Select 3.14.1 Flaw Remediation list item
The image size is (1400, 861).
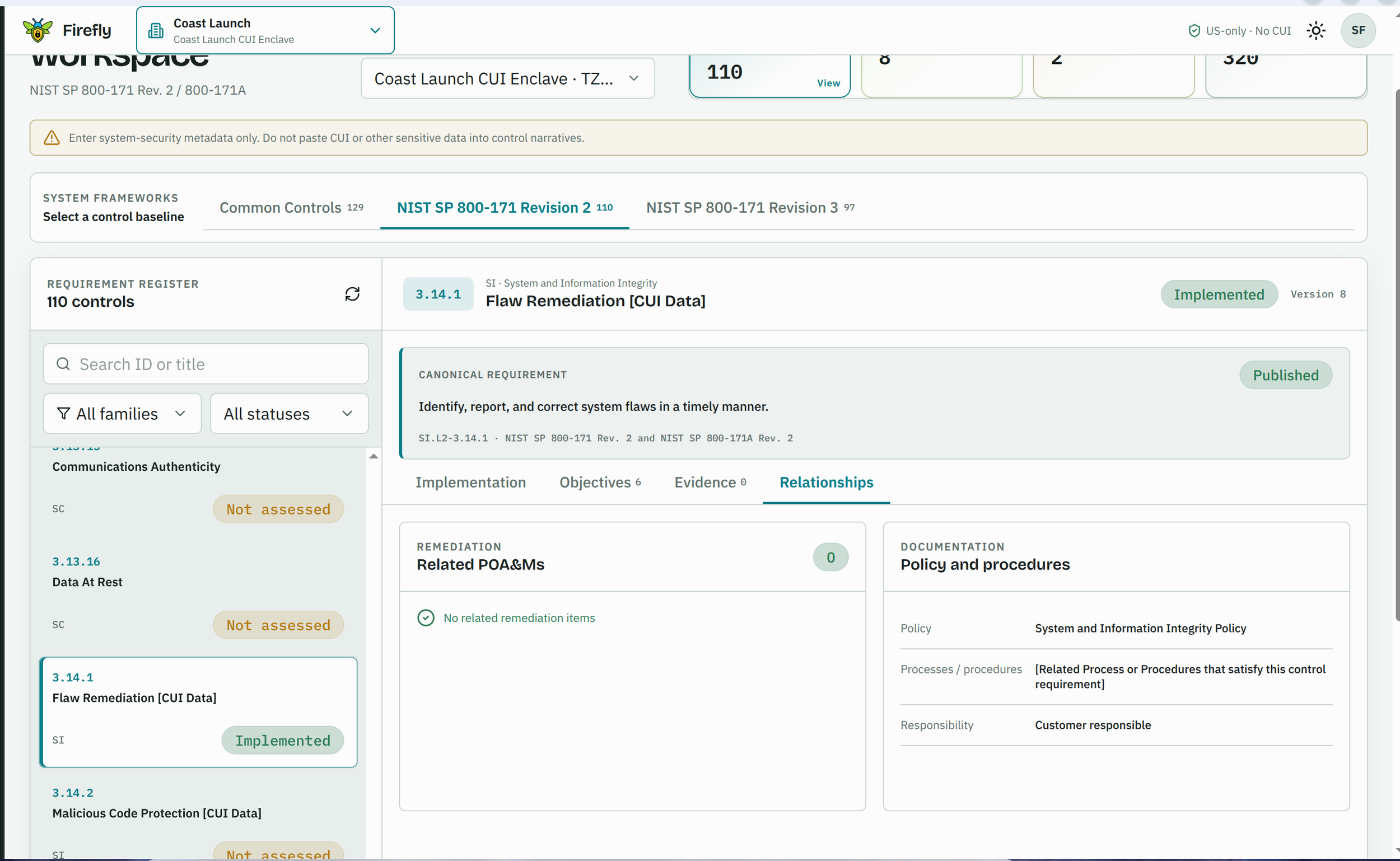[198, 712]
